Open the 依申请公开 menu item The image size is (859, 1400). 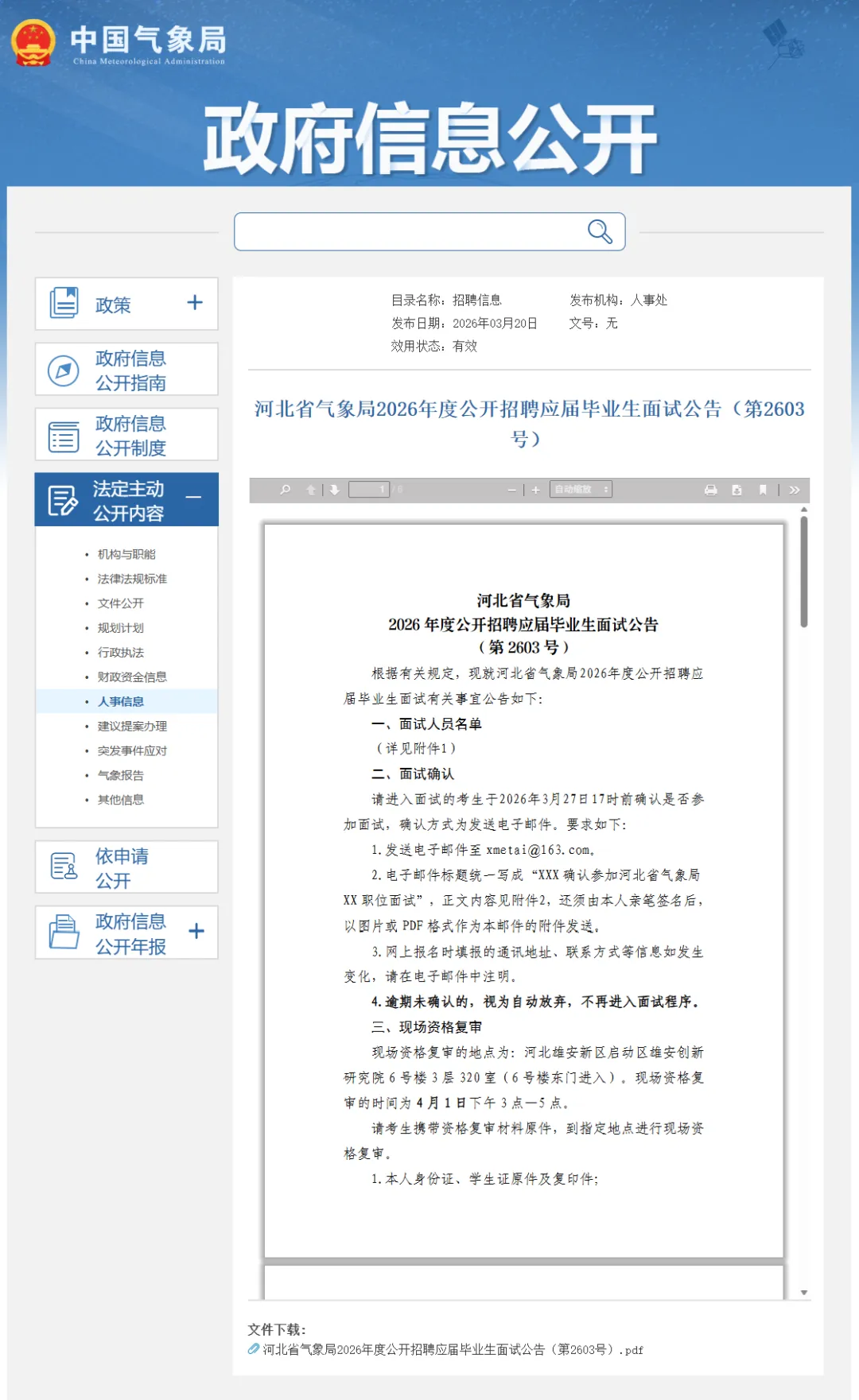coord(126,867)
